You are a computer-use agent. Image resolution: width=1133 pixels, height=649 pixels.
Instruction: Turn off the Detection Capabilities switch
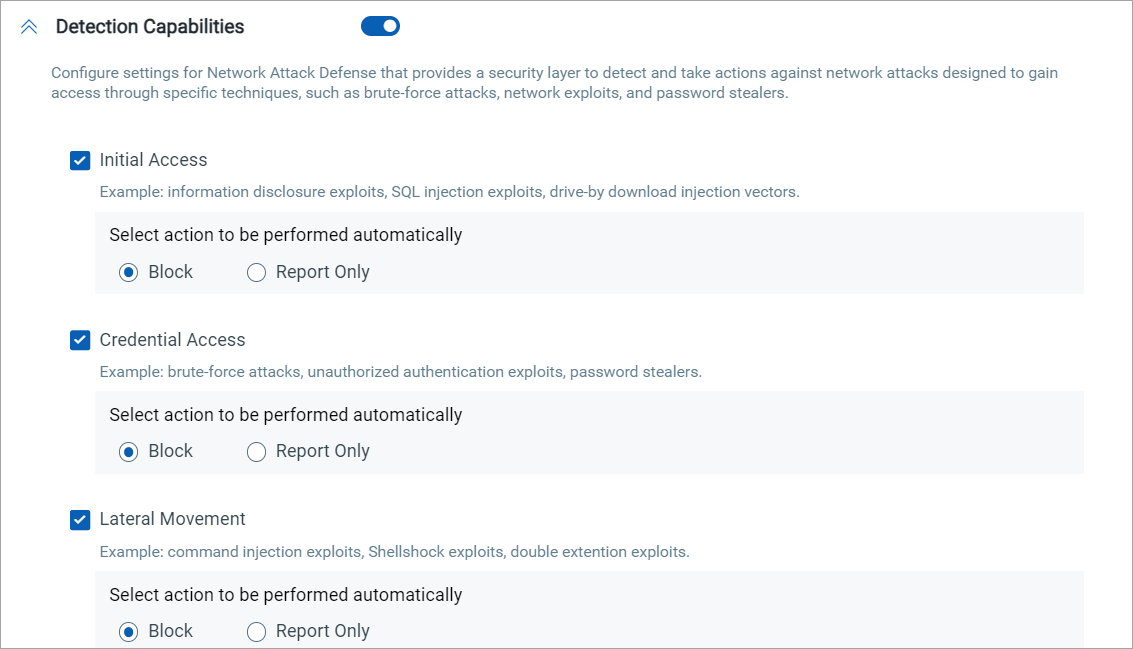380,26
